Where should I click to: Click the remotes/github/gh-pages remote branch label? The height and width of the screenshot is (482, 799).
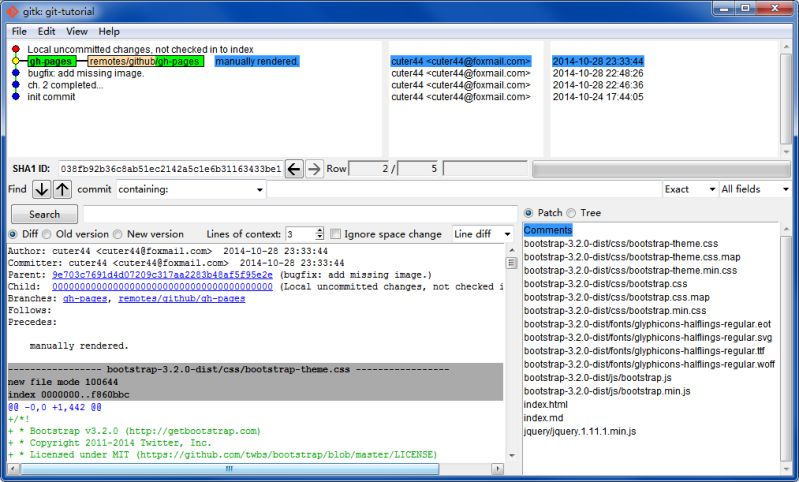(146, 61)
